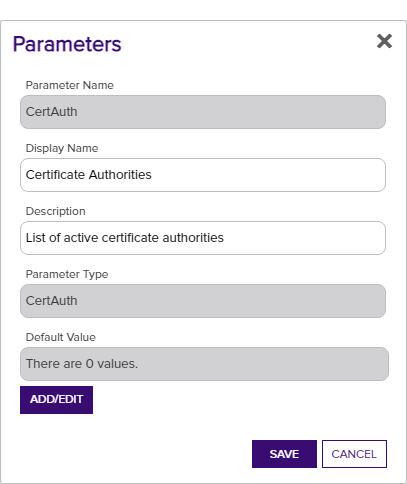Viewport: 407px width, 484px height.
Task: Focus the Display Name input field
Action: [203, 175]
